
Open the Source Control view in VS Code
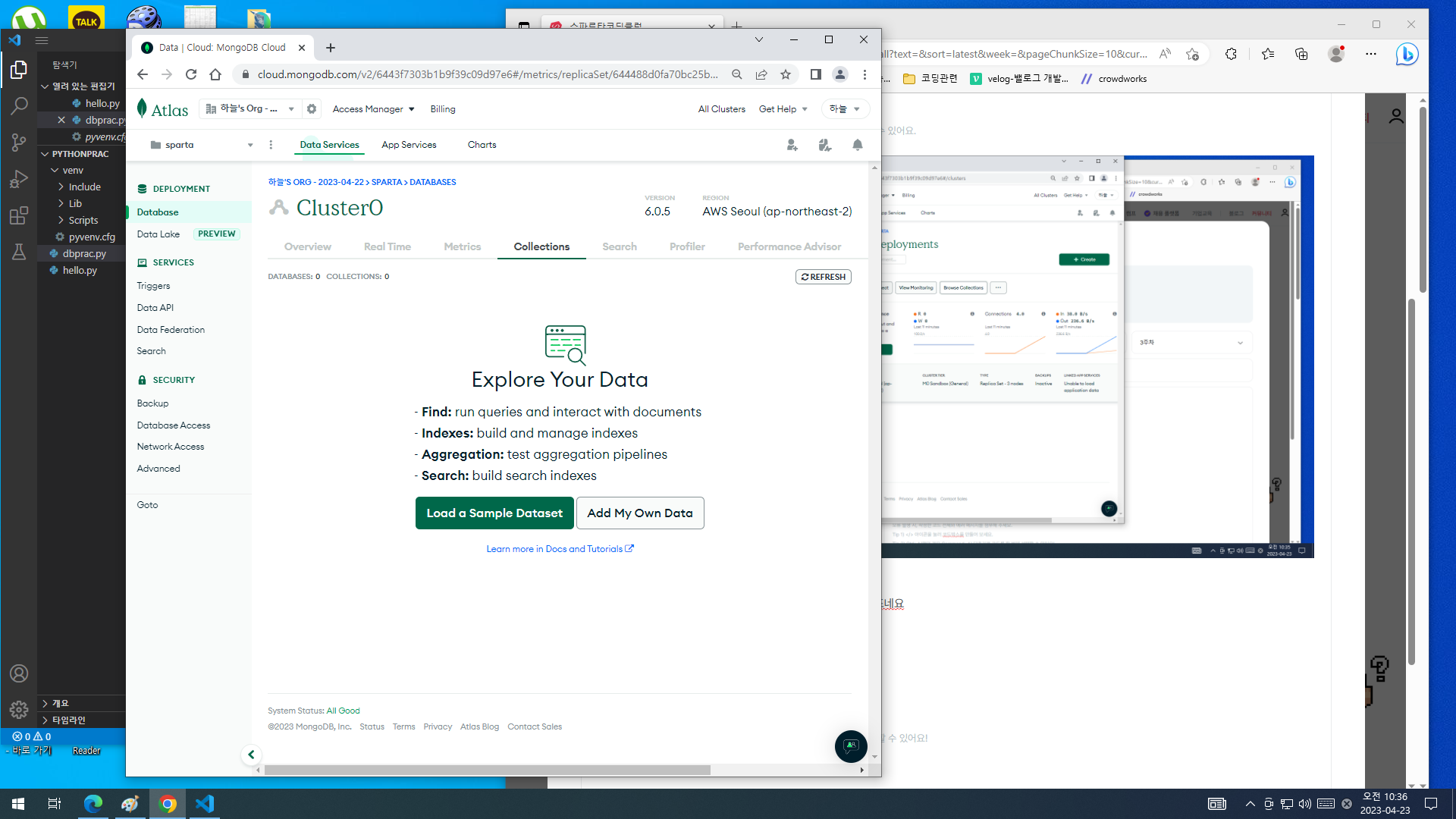[x=19, y=143]
